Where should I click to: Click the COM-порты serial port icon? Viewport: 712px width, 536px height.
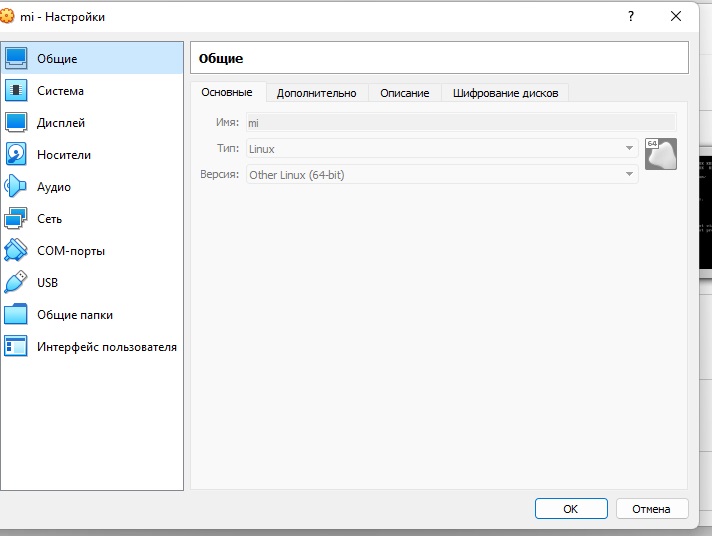pos(17,250)
